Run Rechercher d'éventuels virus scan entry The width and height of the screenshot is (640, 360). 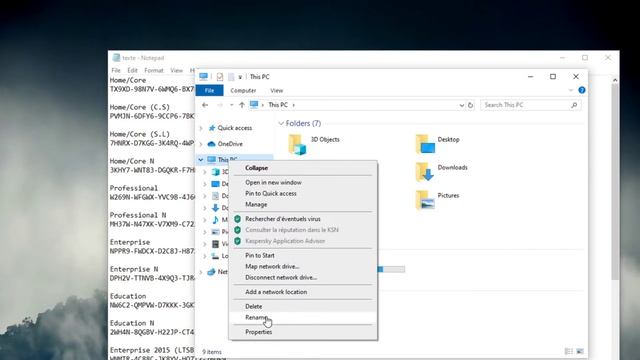tap(283, 219)
